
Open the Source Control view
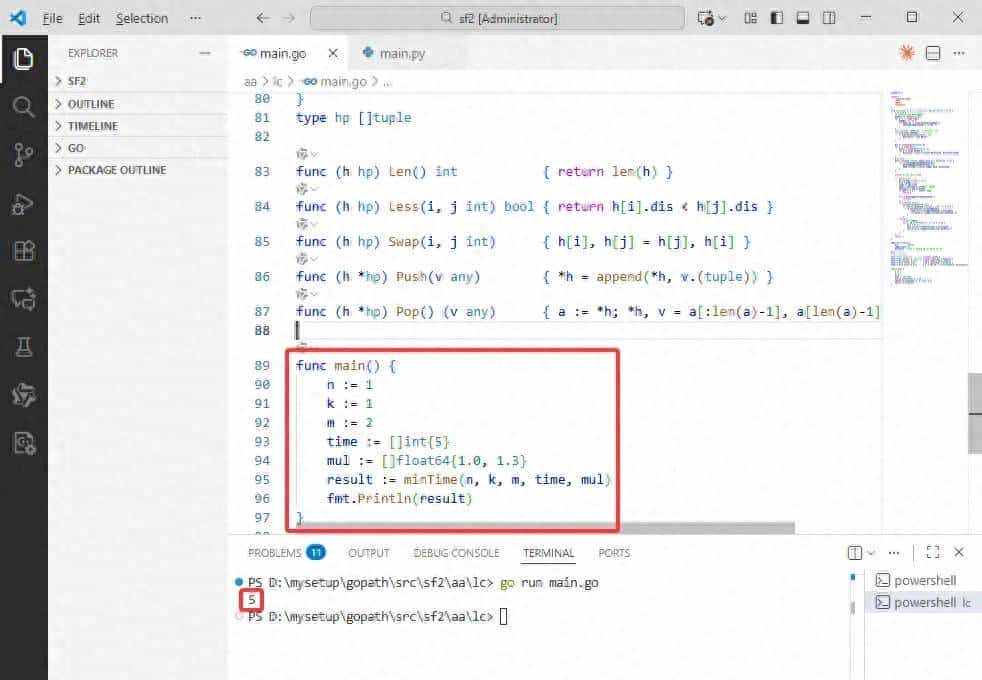tap(23, 155)
